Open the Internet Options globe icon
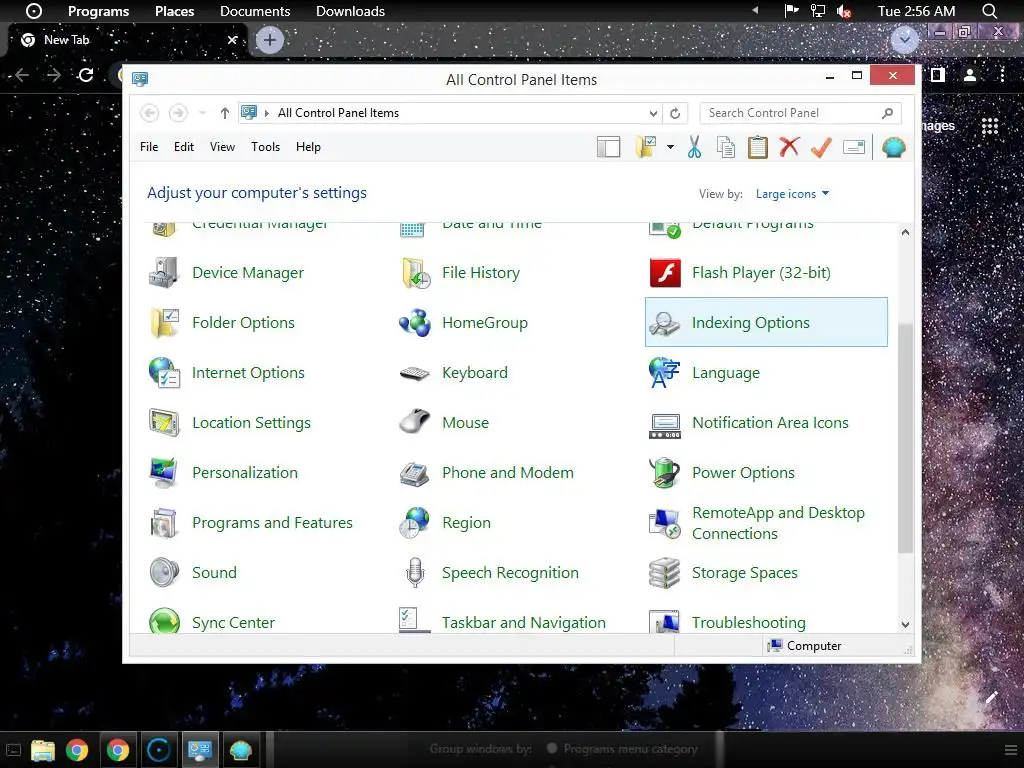This screenshot has height=768, width=1024. pos(163,373)
